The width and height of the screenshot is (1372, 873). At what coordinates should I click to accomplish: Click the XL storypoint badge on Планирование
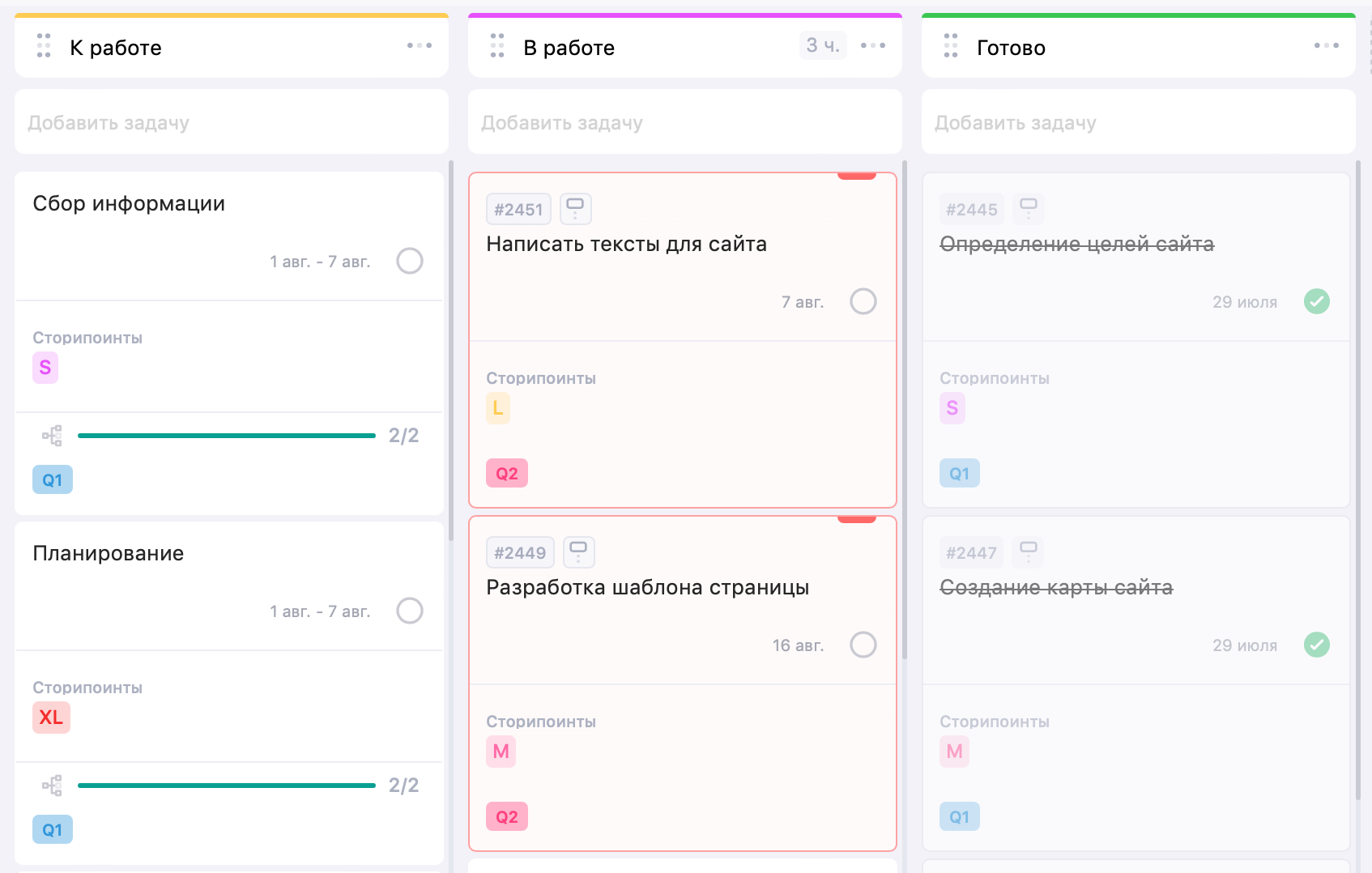pyautogui.click(x=51, y=718)
